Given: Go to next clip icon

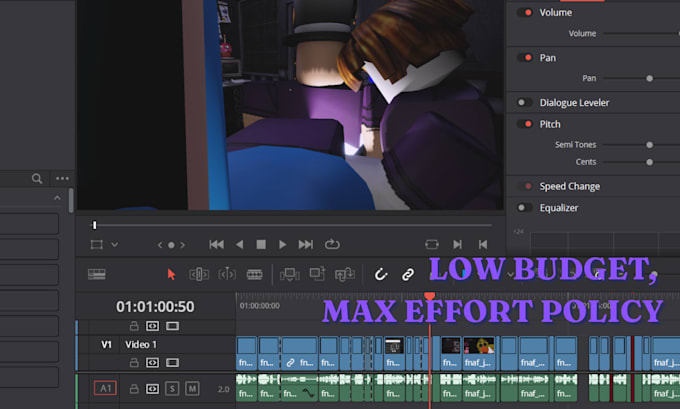Looking at the screenshot, I should (458, 245).
